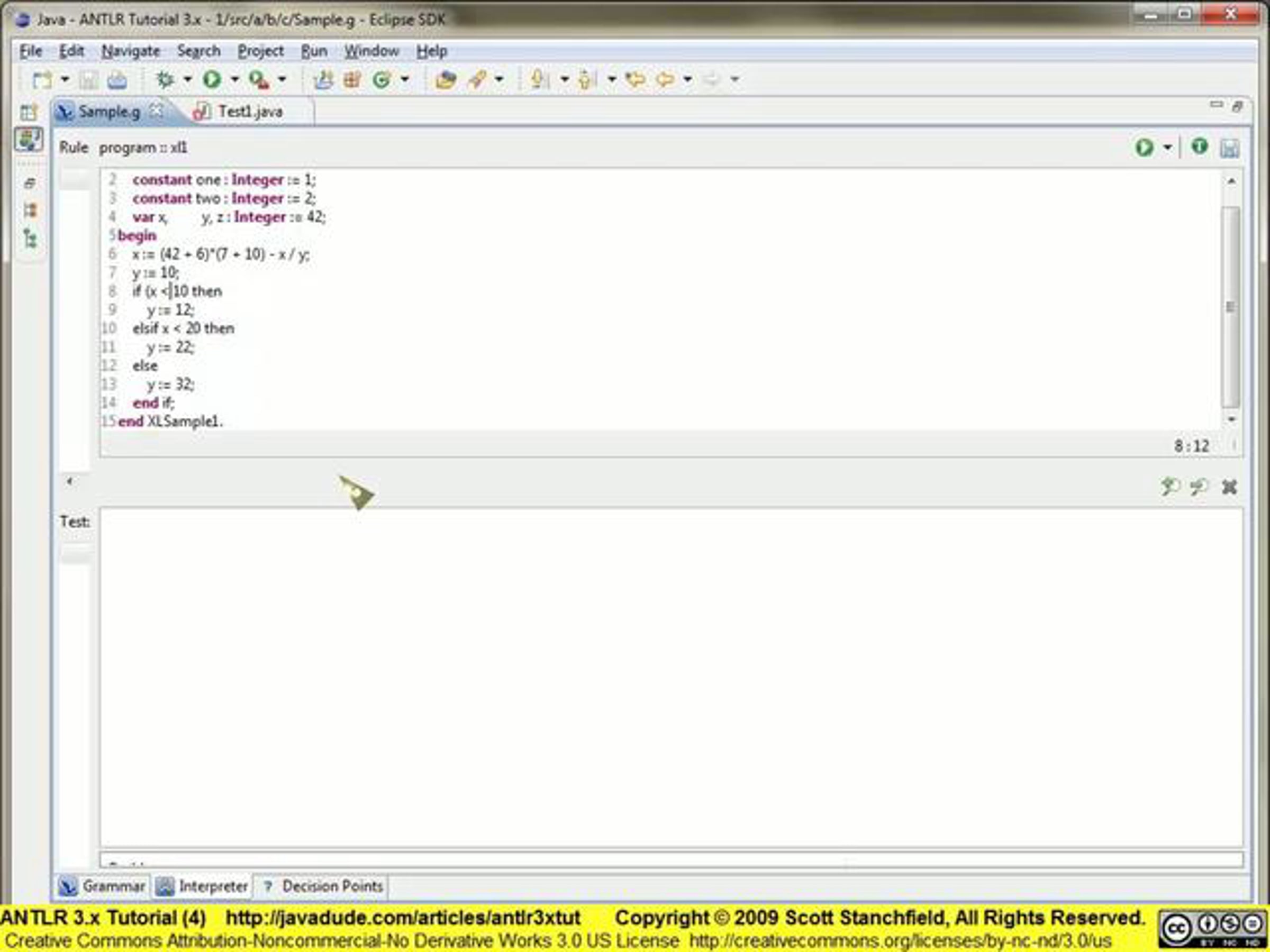Open the Back history dropdown arrow
Viewport: 1270px width, 952px height.
(x=687, y=79)
